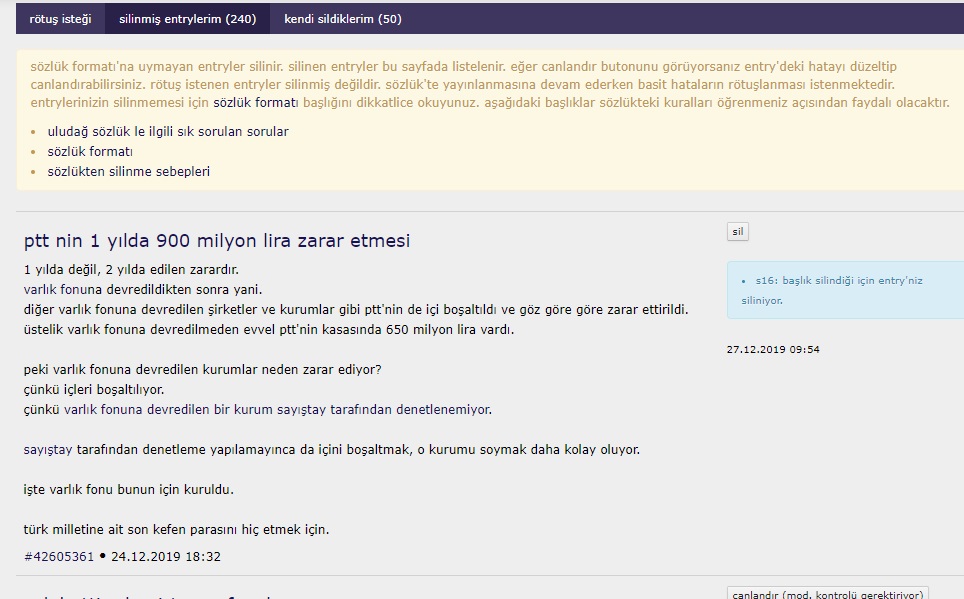Click the line "varlık fonuna devredildikten sonra yani."
Image resolution: width=964 pixels, height=599 pixels.
(143, 290)
